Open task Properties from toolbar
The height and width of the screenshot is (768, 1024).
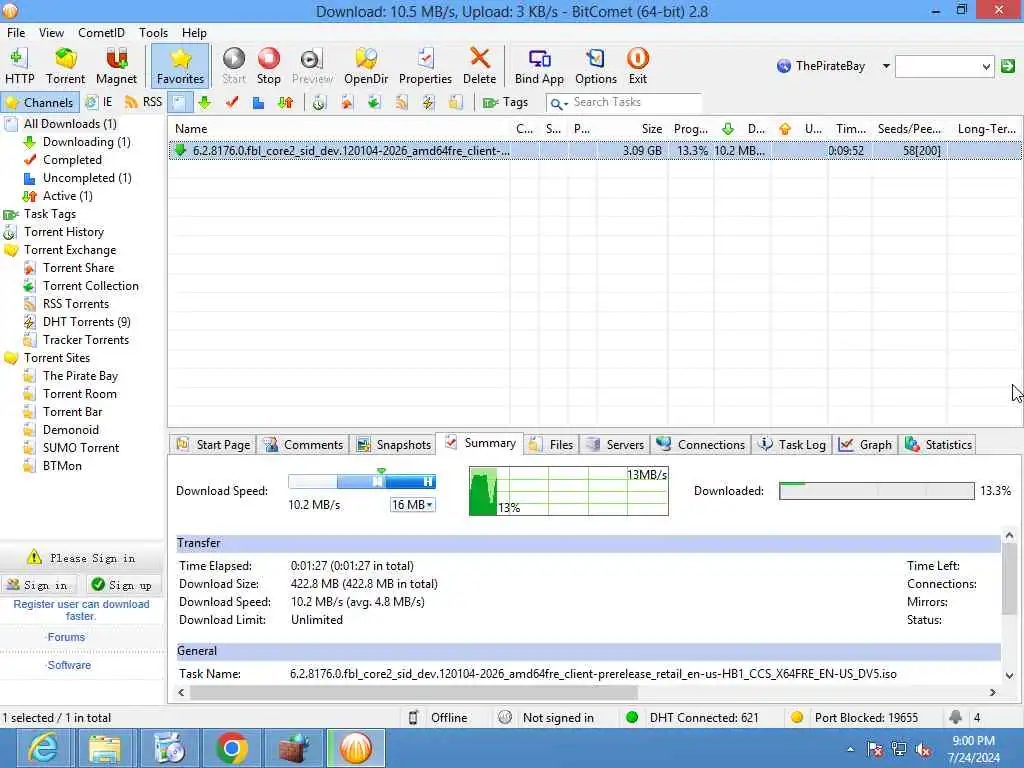425,66
